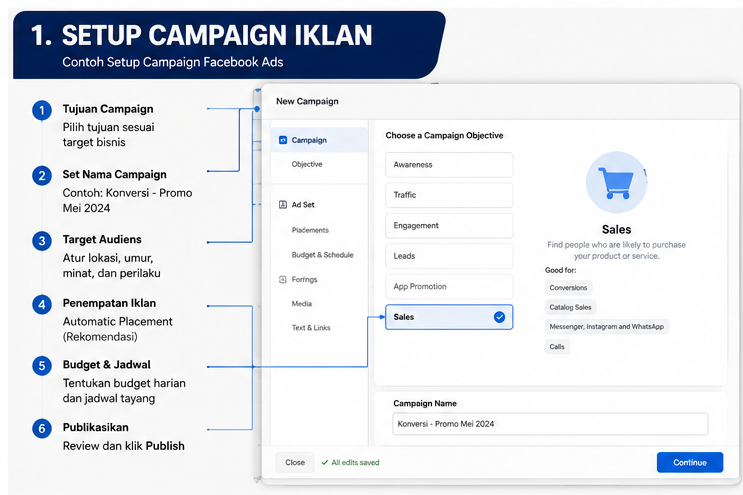Click the Budget & Jadwal heading
This screenshot has width=743, height=495.
point(107,365)
